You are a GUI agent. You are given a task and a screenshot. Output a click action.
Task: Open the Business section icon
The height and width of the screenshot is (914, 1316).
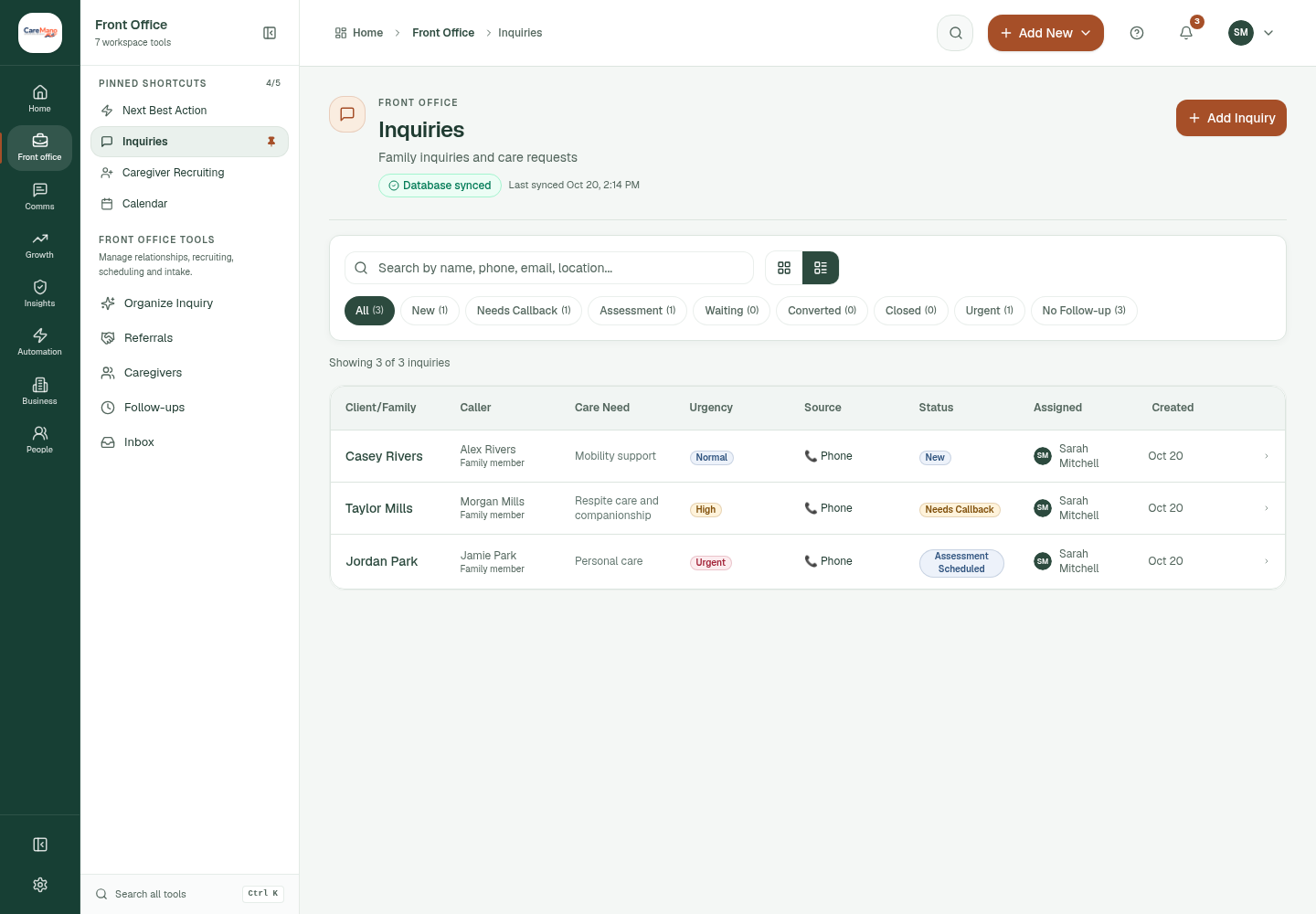point(39,391)
